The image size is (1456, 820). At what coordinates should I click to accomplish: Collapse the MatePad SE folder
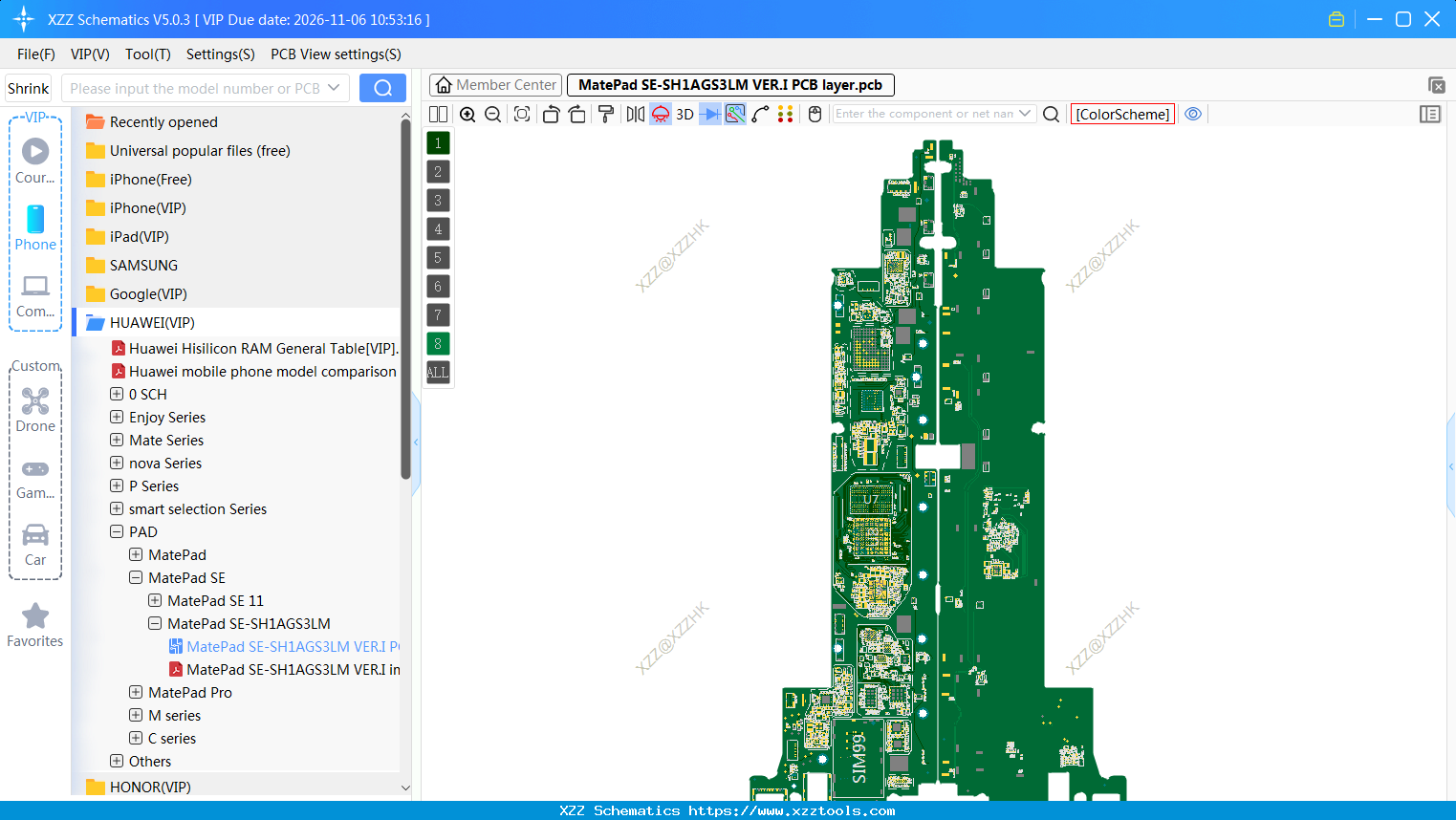click(x=135, y=577)
